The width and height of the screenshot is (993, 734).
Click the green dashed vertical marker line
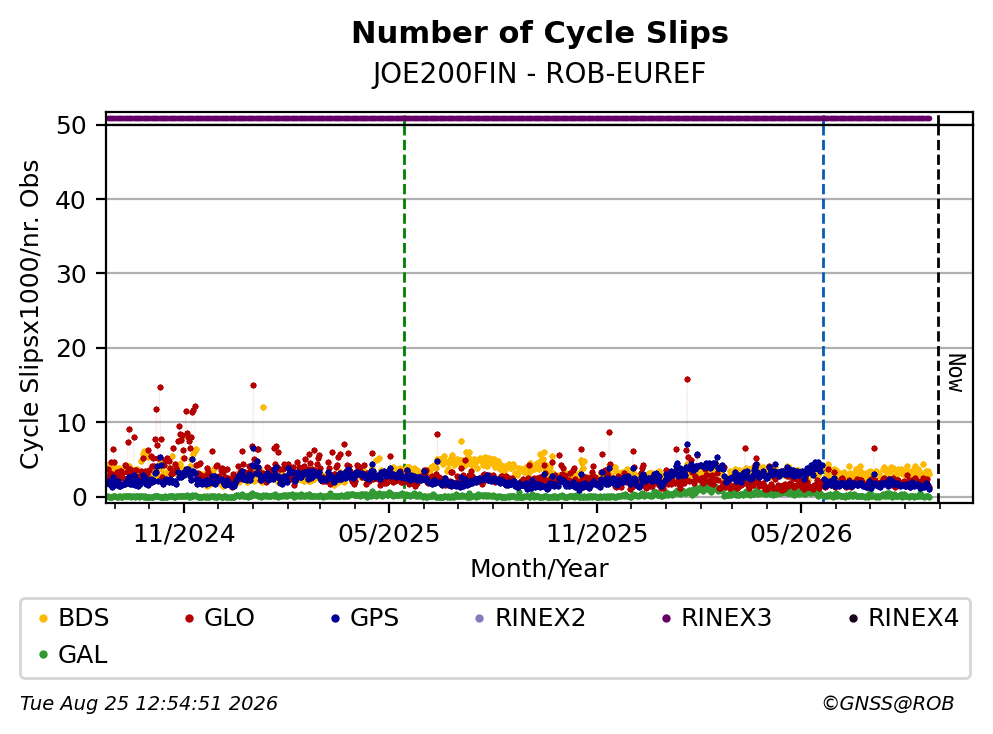404,310
